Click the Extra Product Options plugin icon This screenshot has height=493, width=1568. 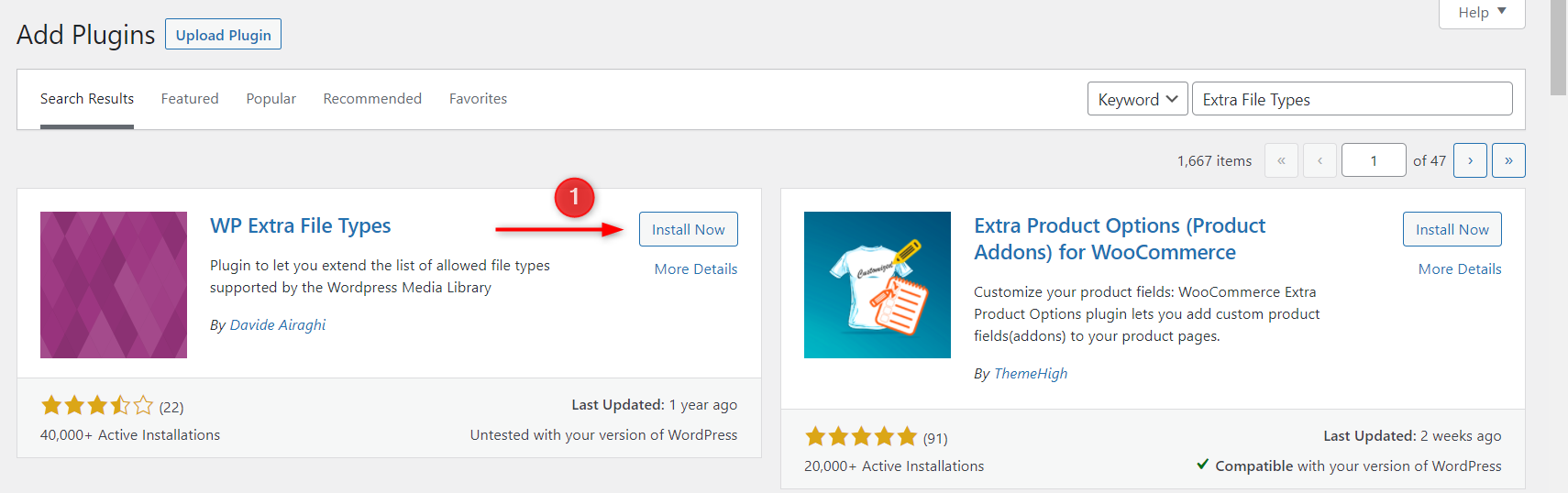[x=877, y=285]
